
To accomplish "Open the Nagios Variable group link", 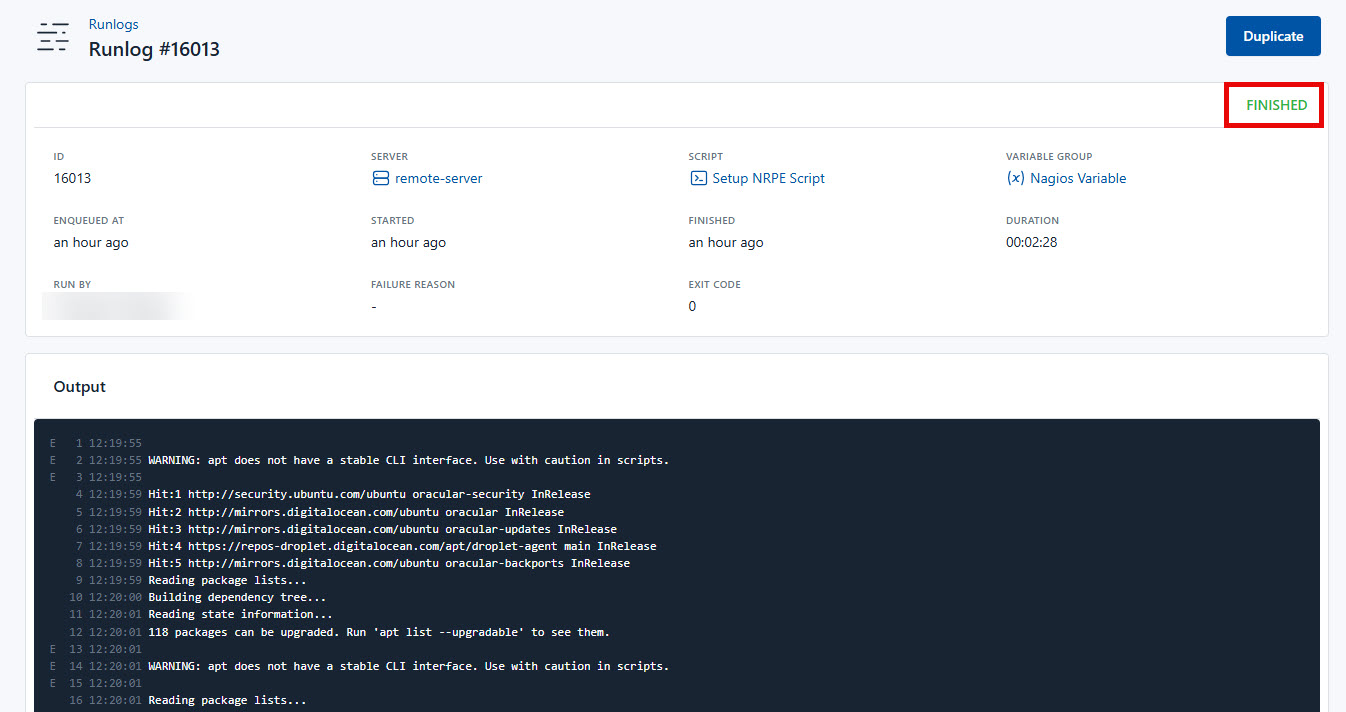I will (1078, 178).
